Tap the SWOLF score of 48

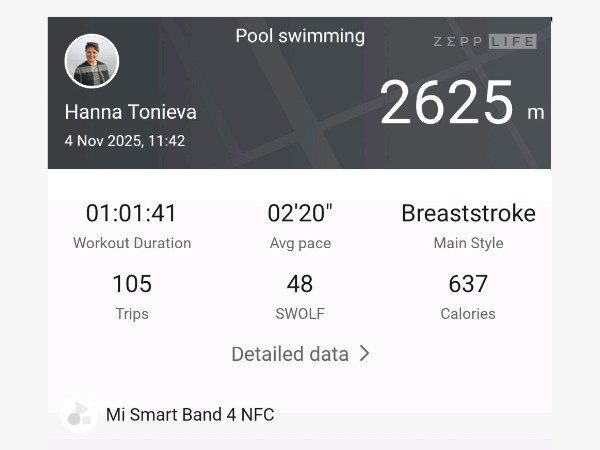tap(300, 284)
